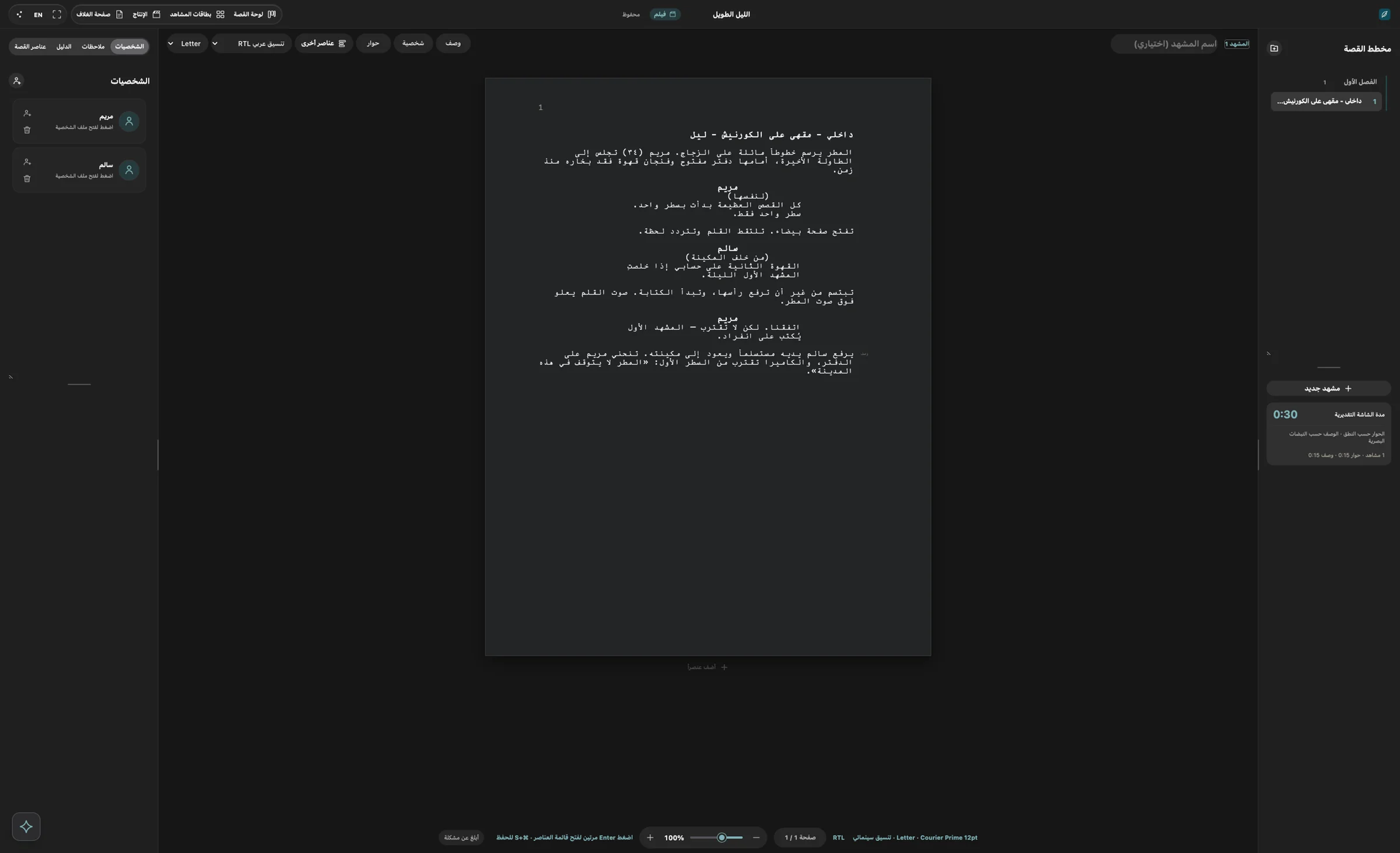Click أضف عنصراً below the page
This screenshot has height=853, width=1400.
(x=707, y=667)
